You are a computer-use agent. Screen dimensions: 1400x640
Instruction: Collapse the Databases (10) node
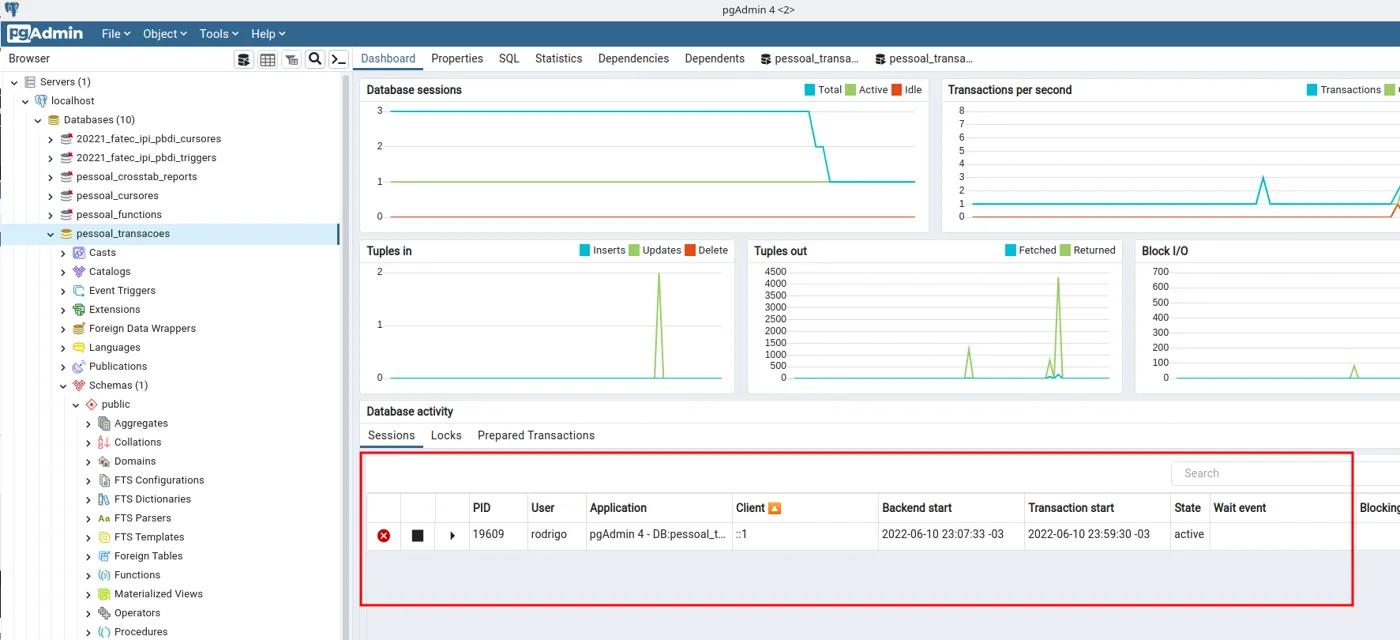pos(38,120)
